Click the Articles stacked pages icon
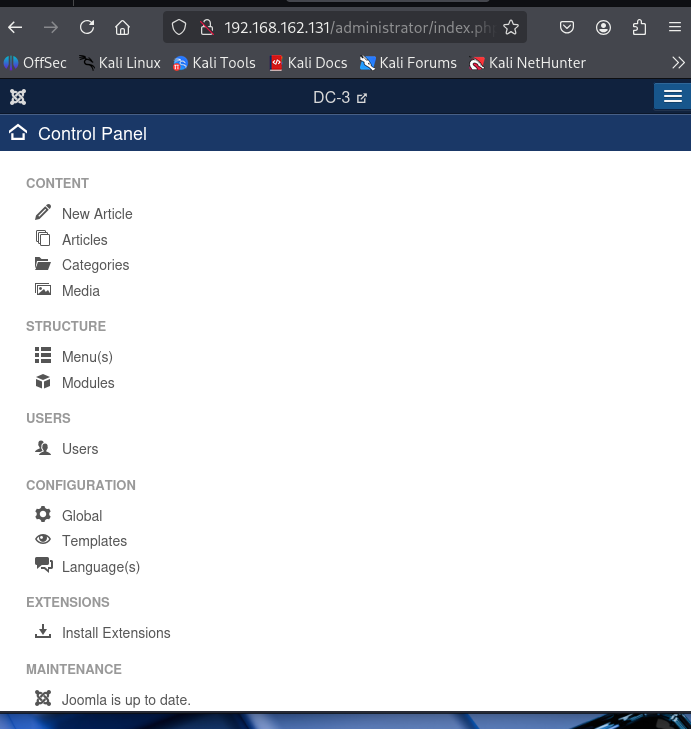The image size is (691, 729). [43, 238]
